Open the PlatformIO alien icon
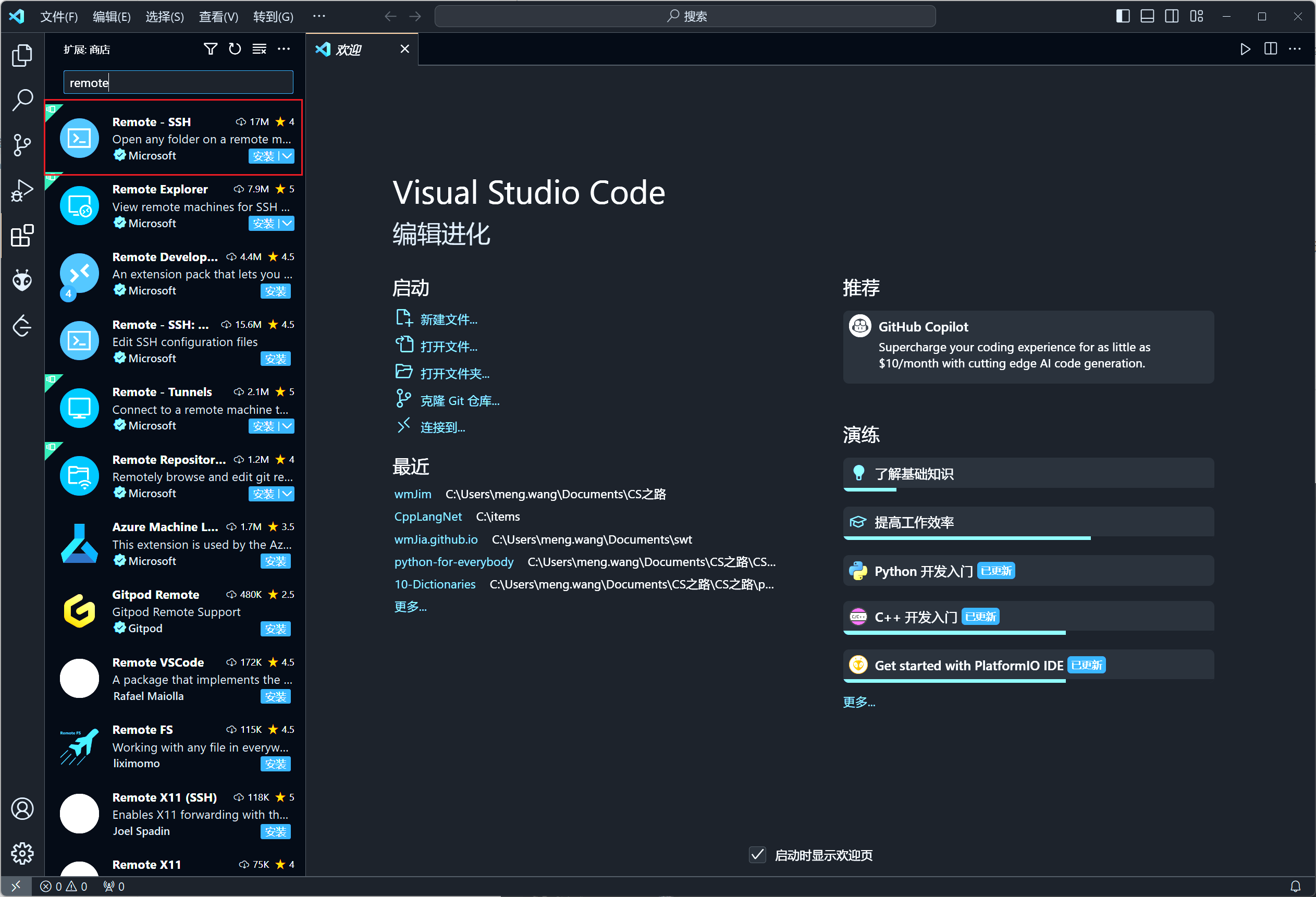This screenshot has width=1316, height=897. tap(22, 280)
